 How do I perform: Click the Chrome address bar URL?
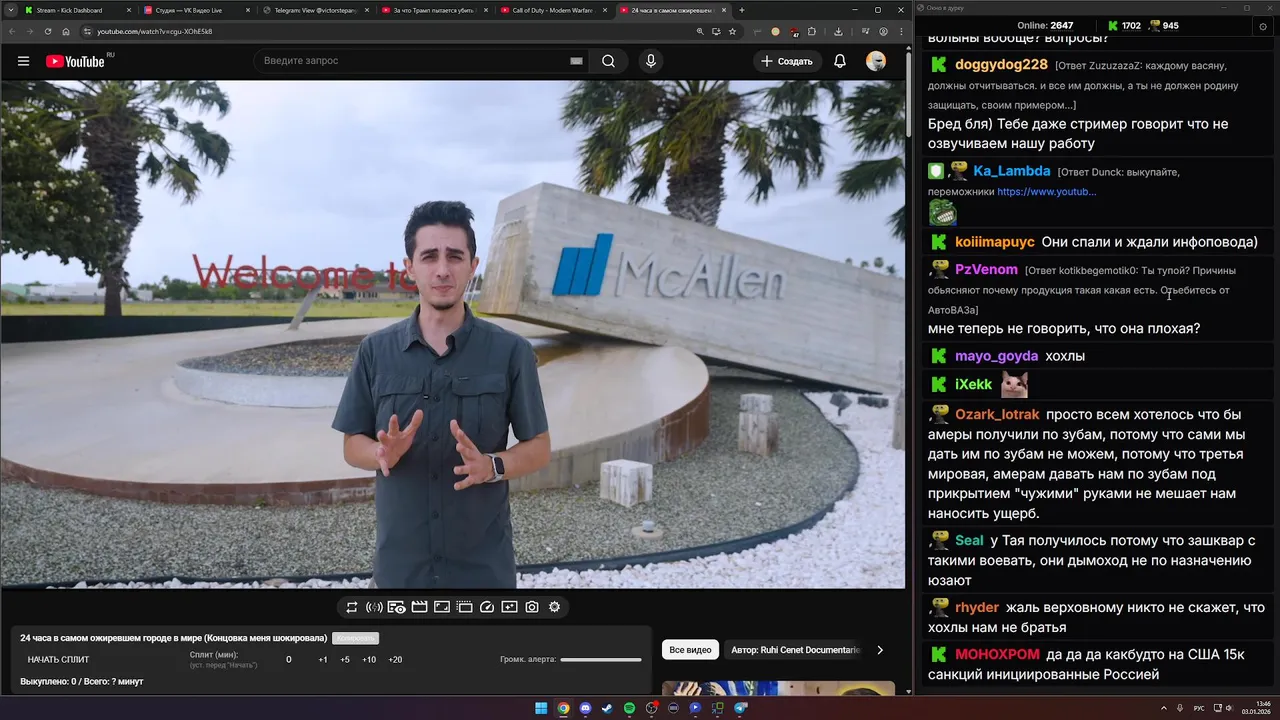point(154,31)
